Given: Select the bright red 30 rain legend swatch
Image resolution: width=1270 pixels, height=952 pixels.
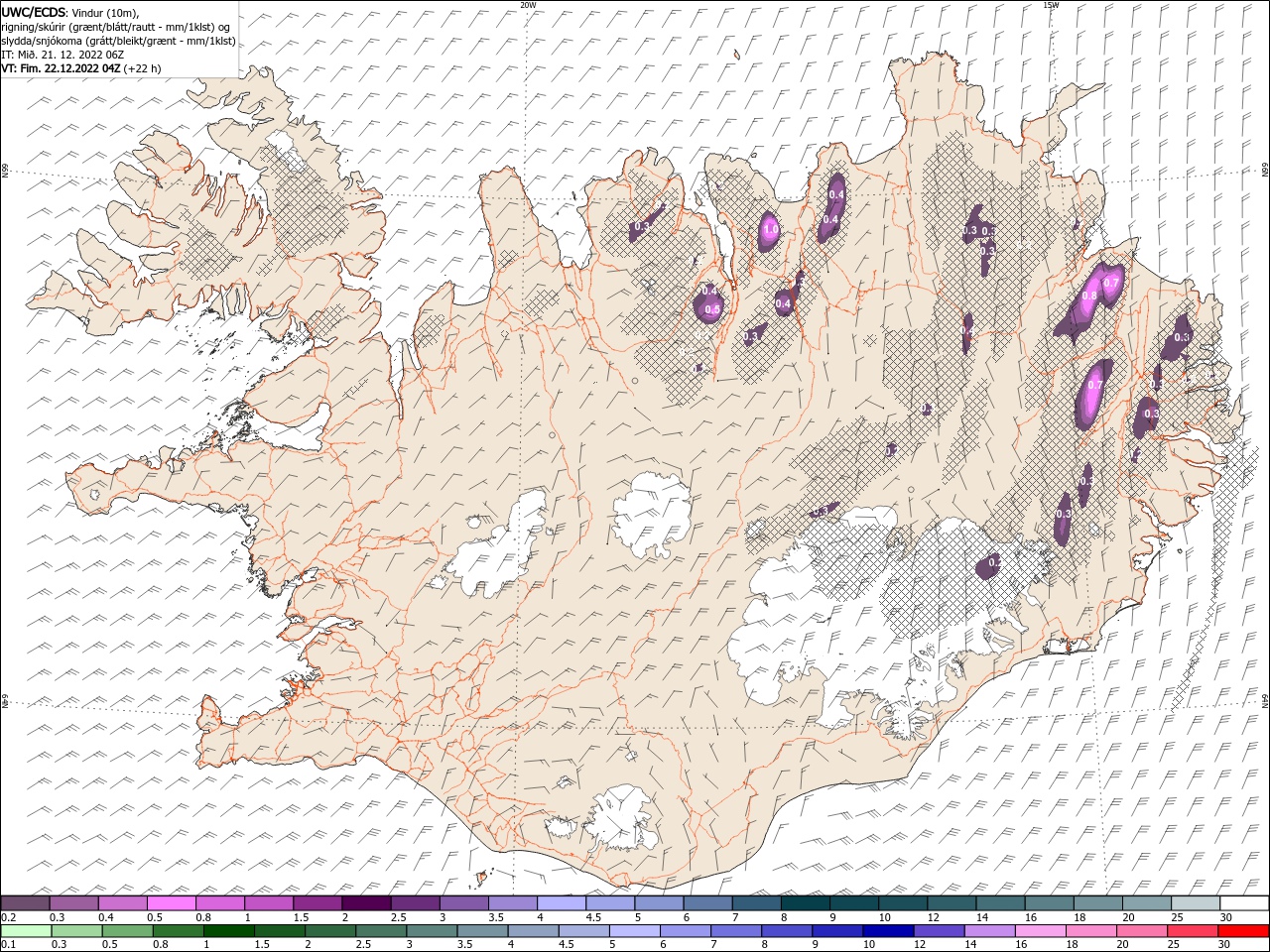Looking at the screenshot, I should [x=1242, y=930].
